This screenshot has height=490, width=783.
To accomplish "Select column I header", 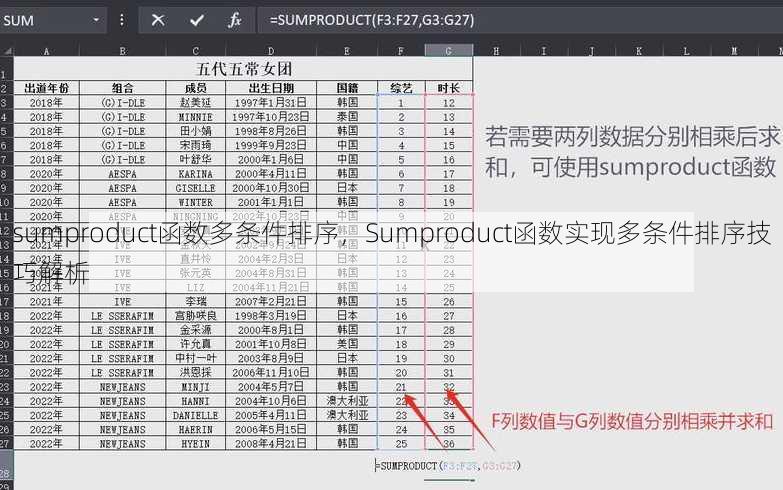I will [544, 51].
